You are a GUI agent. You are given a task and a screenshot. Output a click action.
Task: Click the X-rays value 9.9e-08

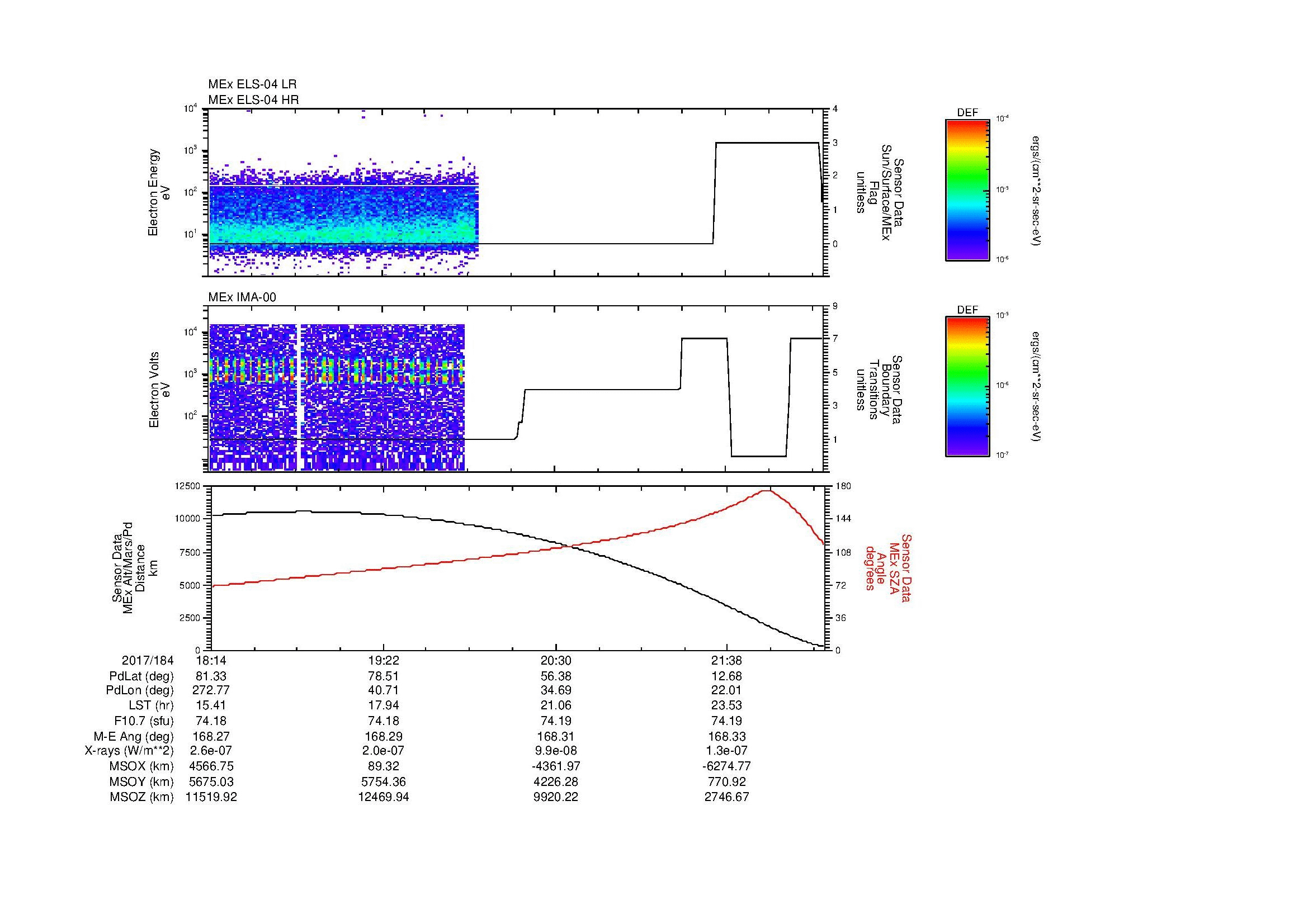pos(556,751)
